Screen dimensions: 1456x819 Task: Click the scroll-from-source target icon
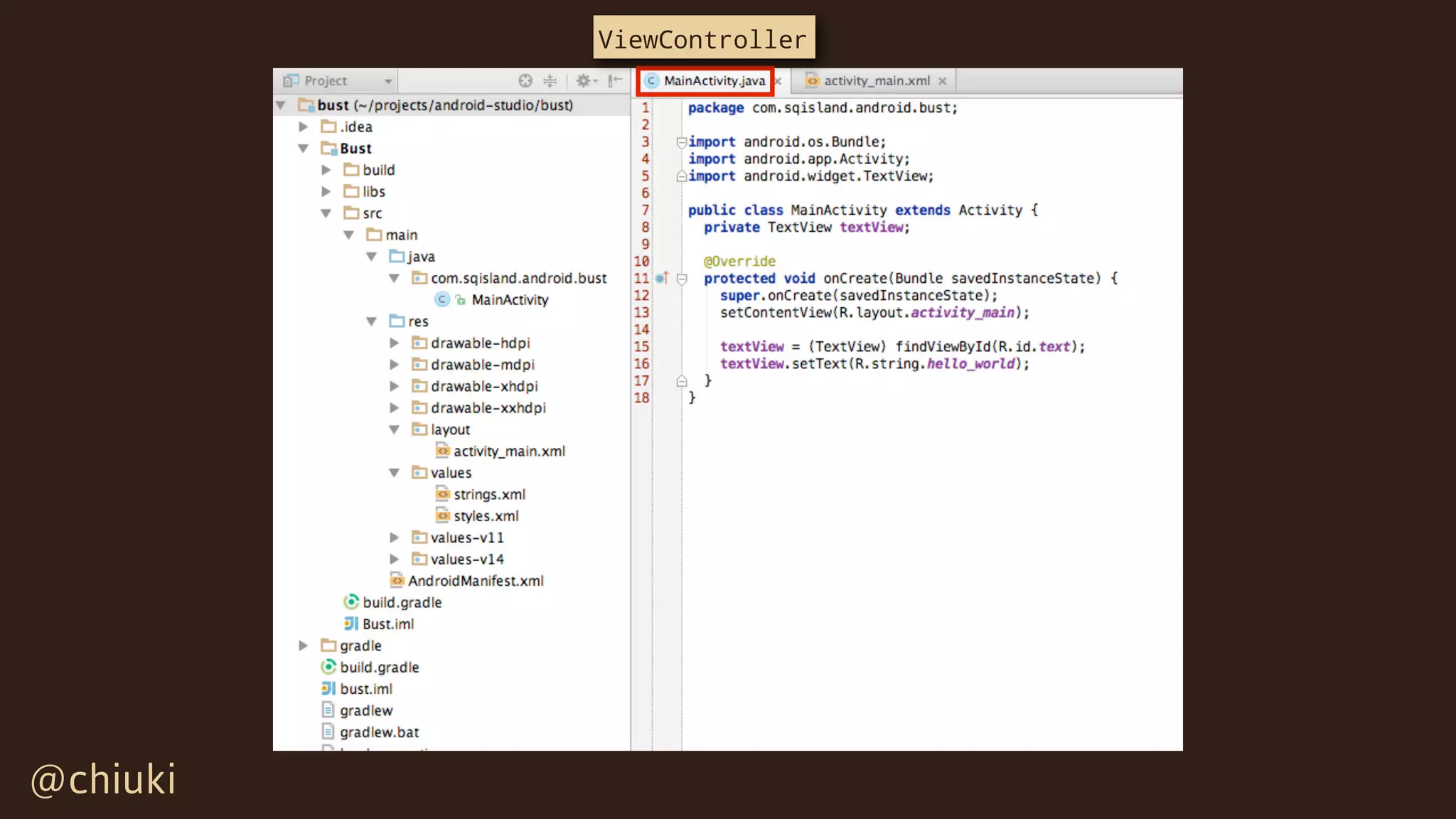tap(525, 81)
